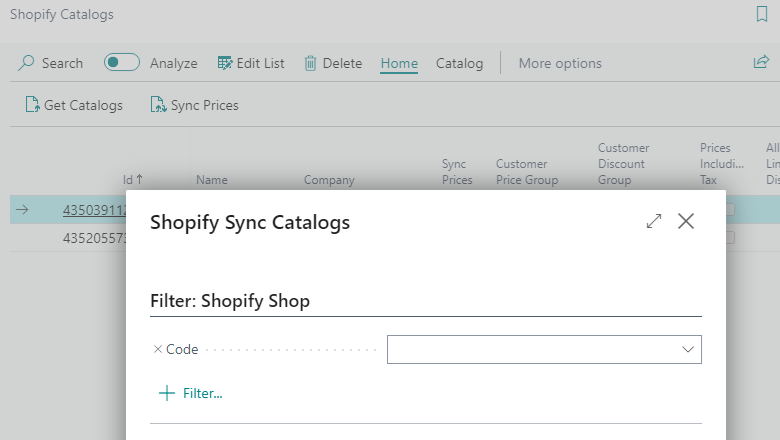780x440 pixels.
Task: Expand the Shopify Sync Catalogs dialog
Action: coord(654,221)
